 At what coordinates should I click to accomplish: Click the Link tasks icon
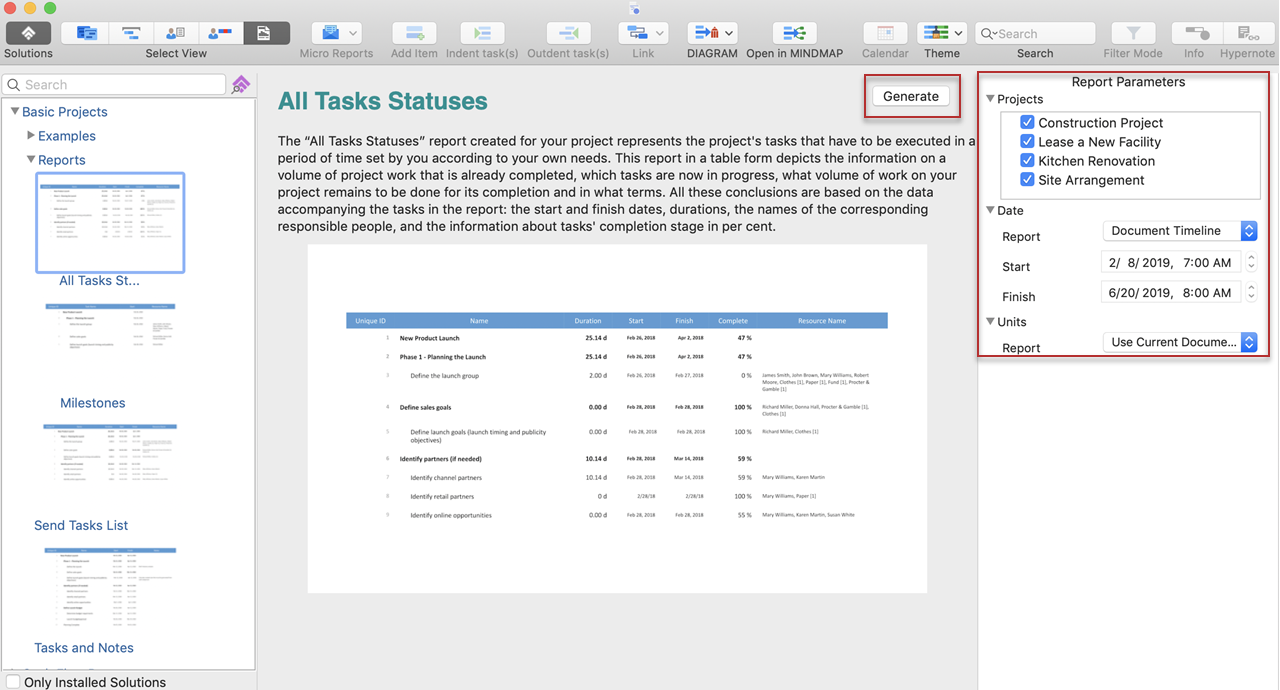tap(636, 33)
